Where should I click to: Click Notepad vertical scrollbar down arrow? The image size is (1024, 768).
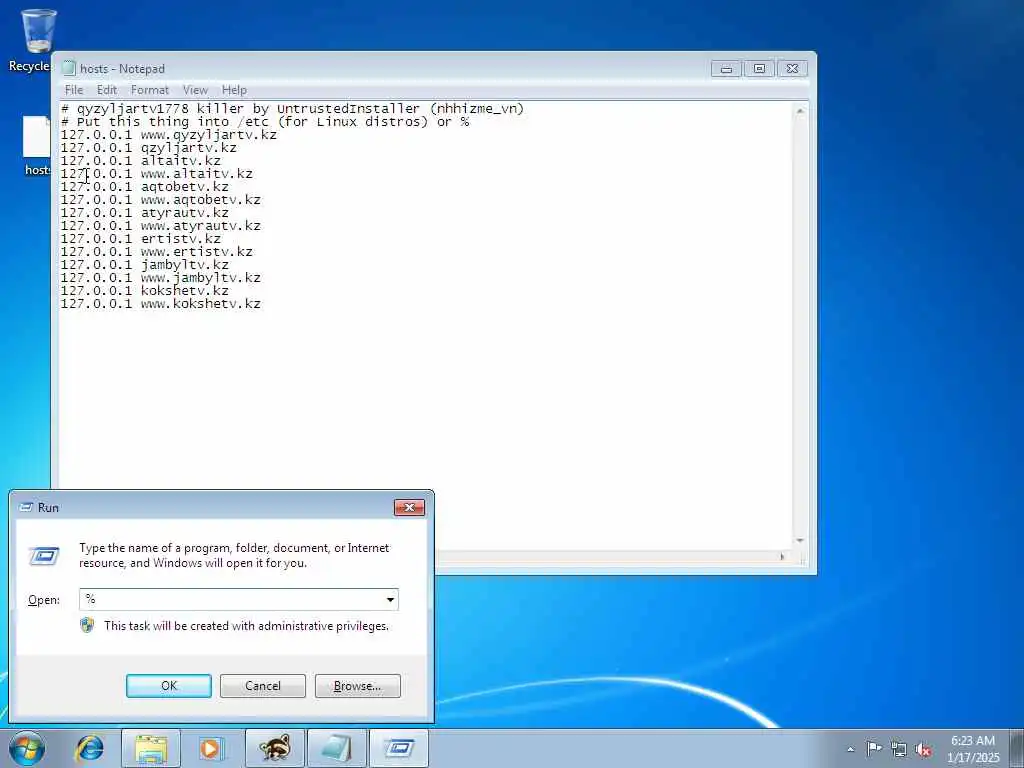(x=800, y=541)
